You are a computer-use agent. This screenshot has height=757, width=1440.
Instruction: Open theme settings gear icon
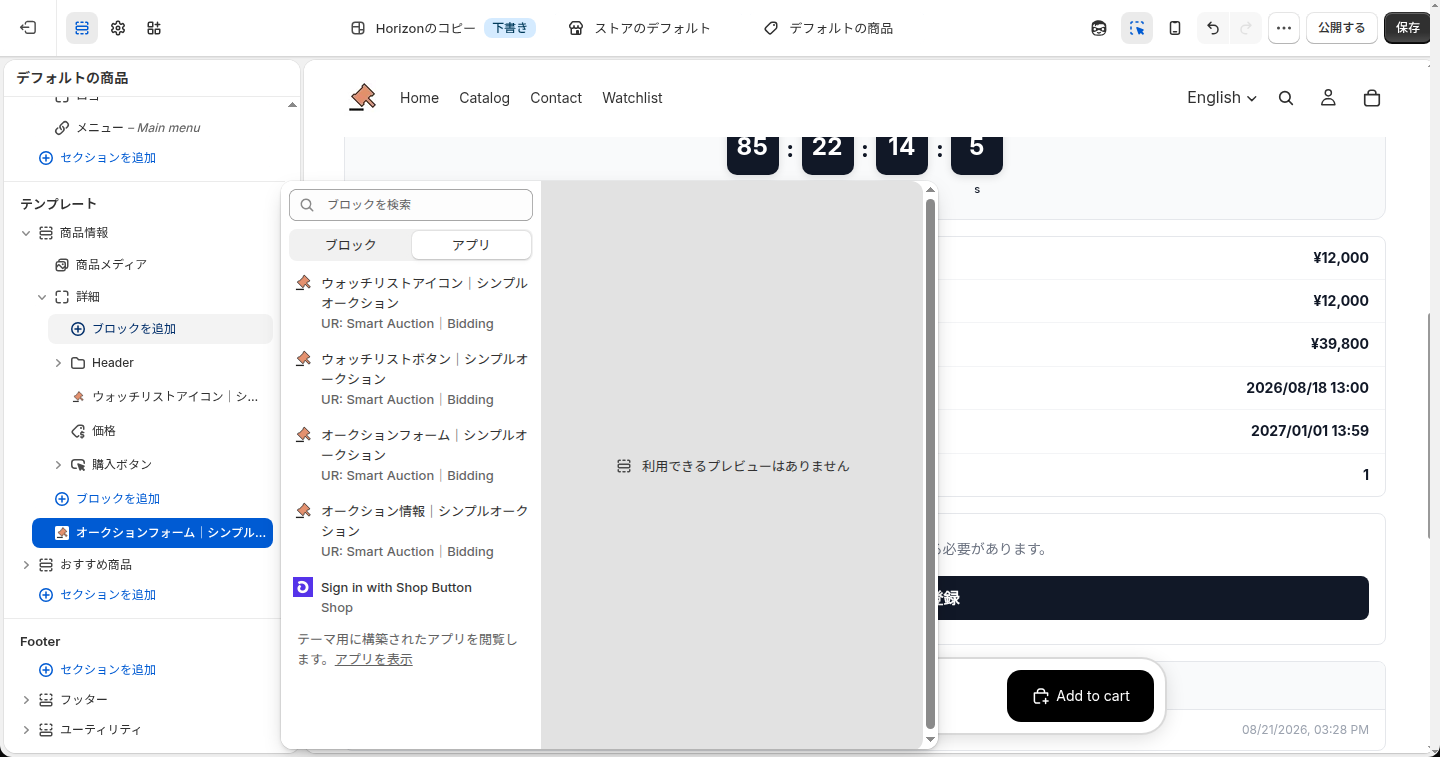[118, 28]
